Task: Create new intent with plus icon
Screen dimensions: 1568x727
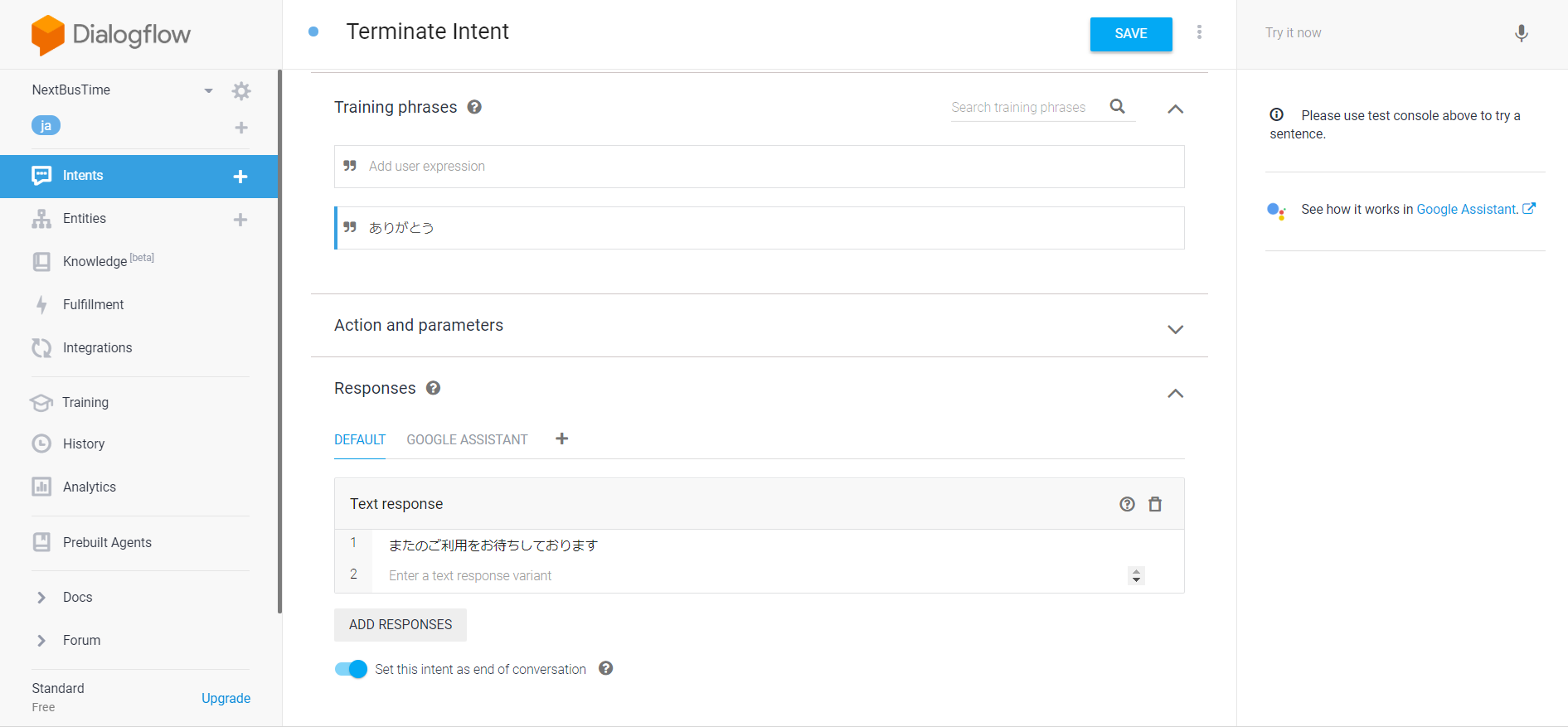Action: point(240,177)
